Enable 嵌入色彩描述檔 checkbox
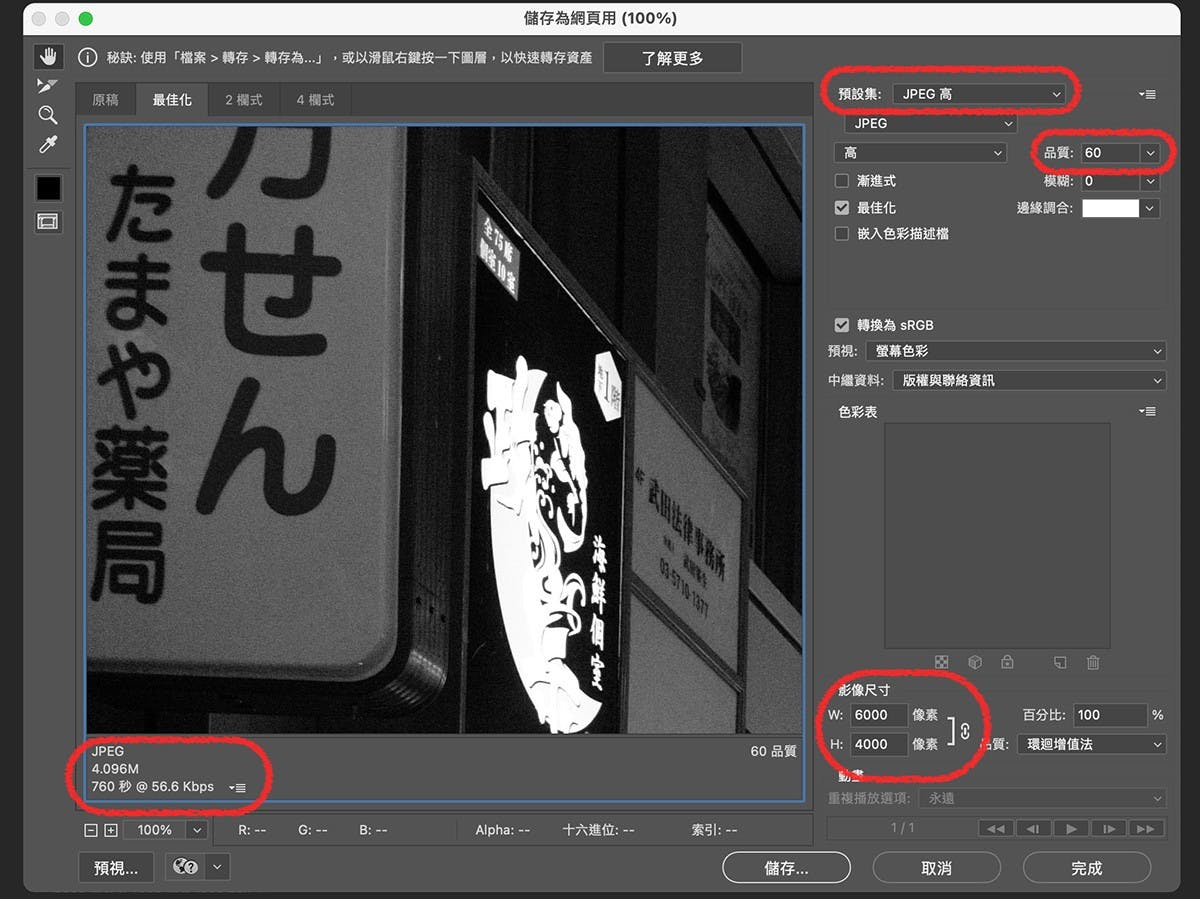This screenshot has height=899, width=1200. pos(842,234)
